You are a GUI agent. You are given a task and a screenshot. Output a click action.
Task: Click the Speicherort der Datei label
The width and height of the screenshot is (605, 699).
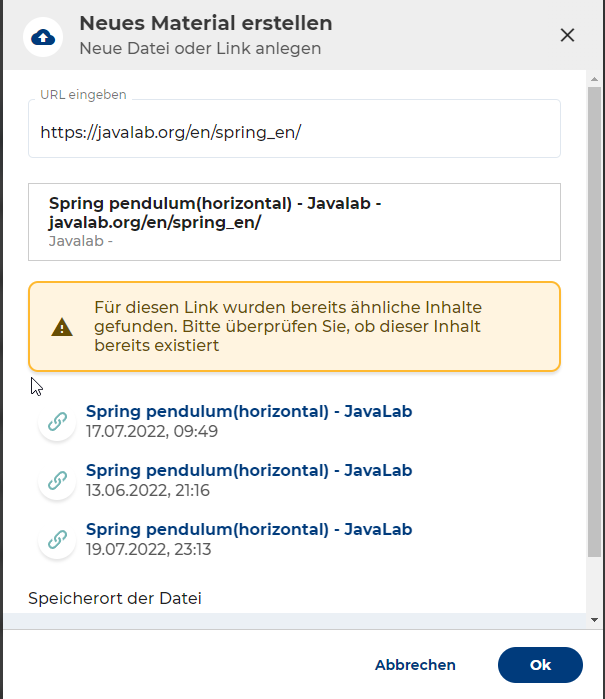click(x=115, y=599)
